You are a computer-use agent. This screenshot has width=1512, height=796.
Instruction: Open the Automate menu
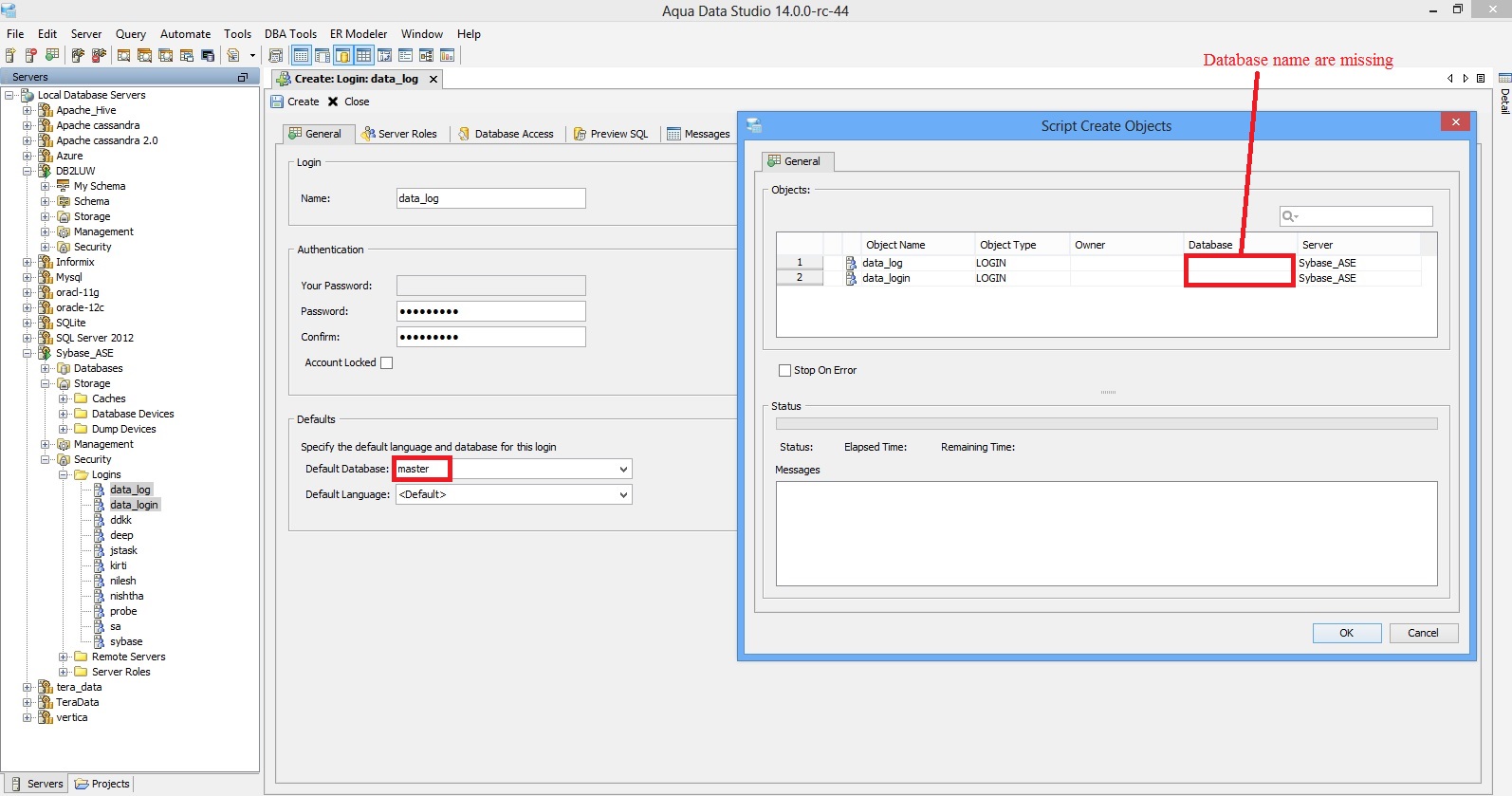pos(185,33)
